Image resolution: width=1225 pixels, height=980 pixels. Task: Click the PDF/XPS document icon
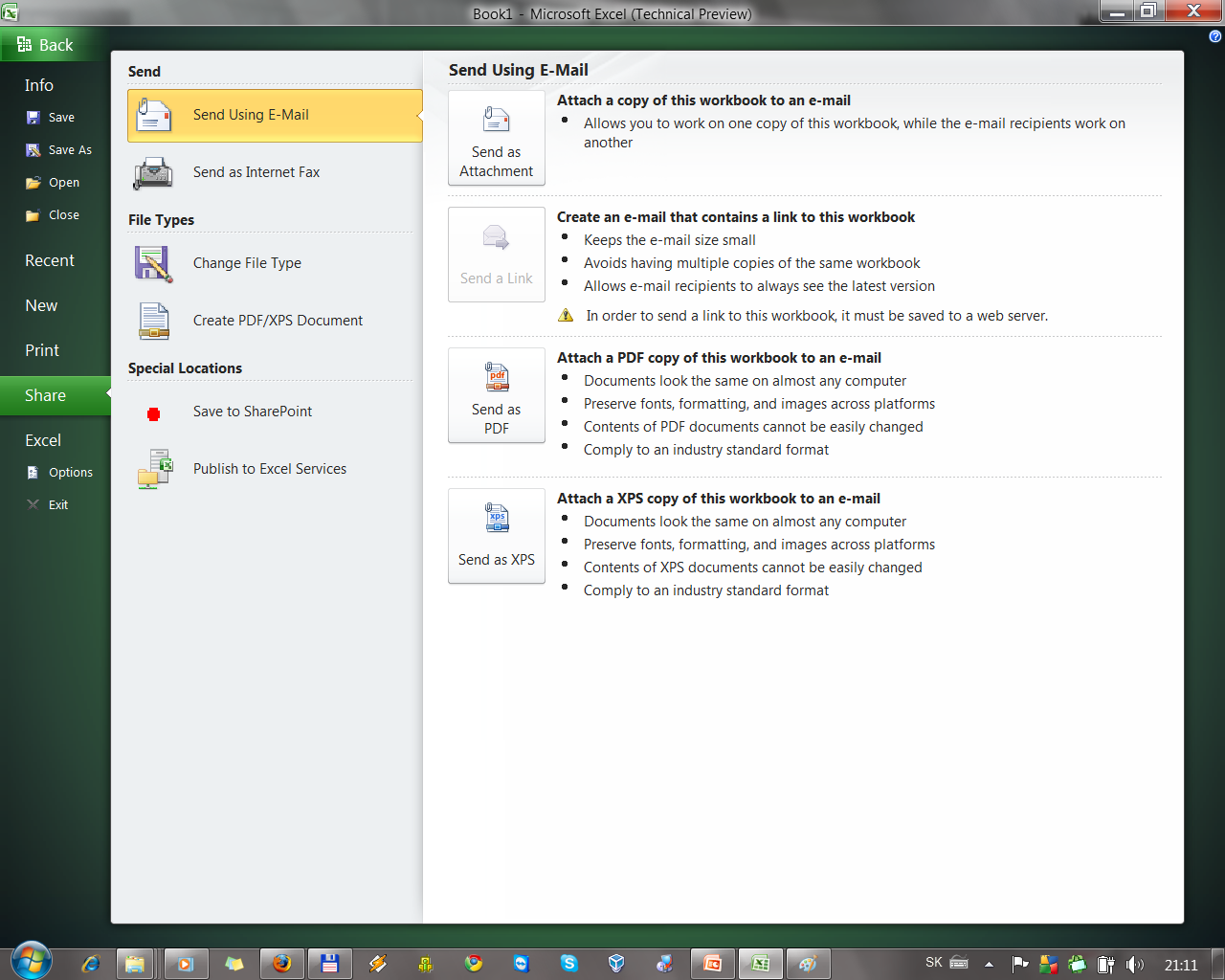(x=153, y=321)
